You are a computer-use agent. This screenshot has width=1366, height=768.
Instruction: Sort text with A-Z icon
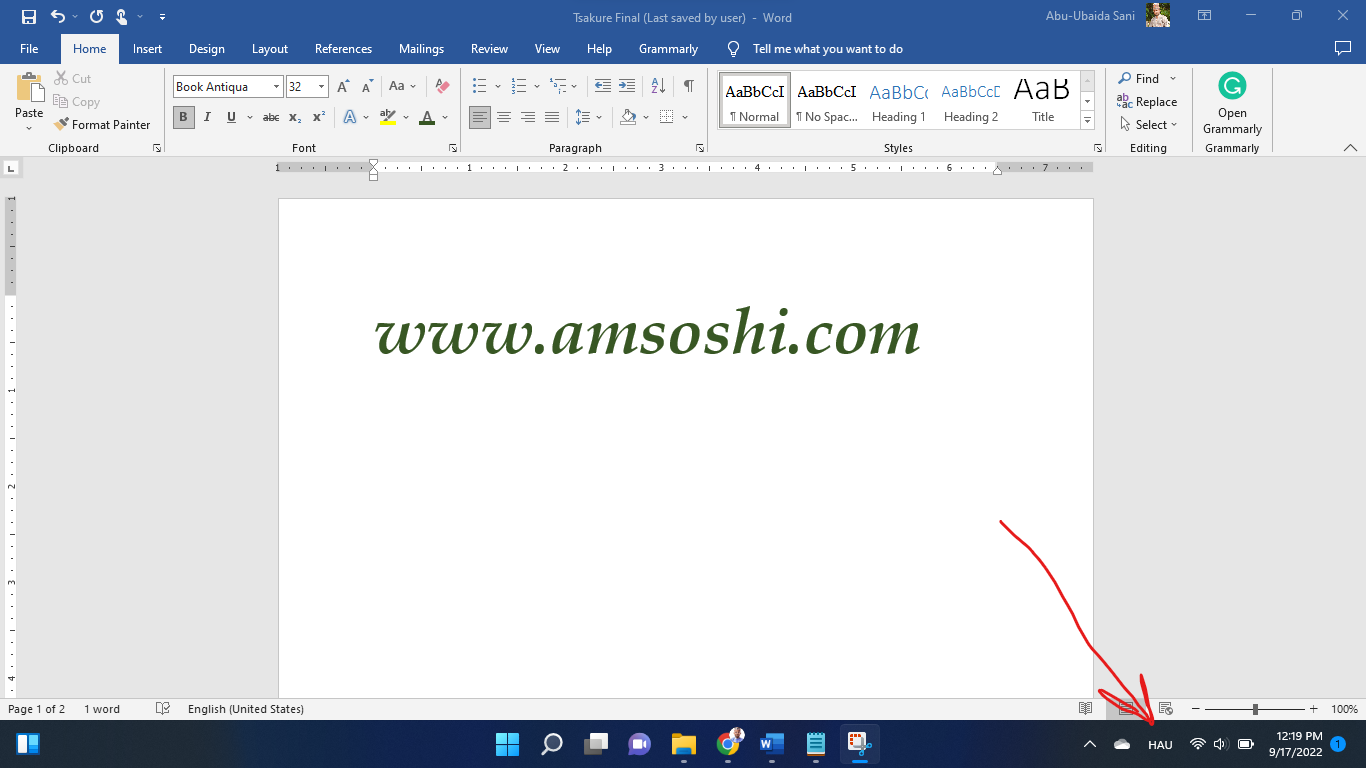click(658, 87)
